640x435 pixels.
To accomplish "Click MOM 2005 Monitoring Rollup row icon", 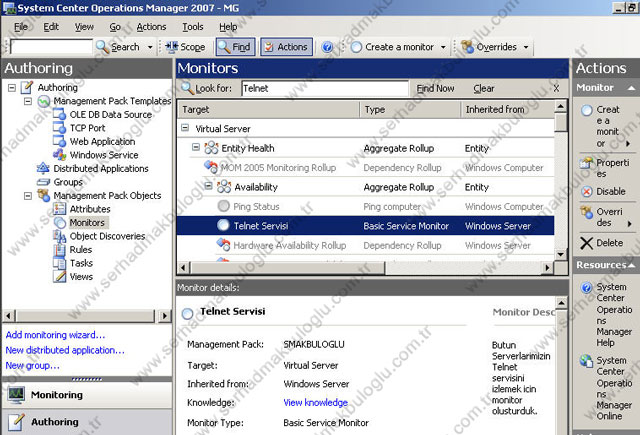I will 211,167.
